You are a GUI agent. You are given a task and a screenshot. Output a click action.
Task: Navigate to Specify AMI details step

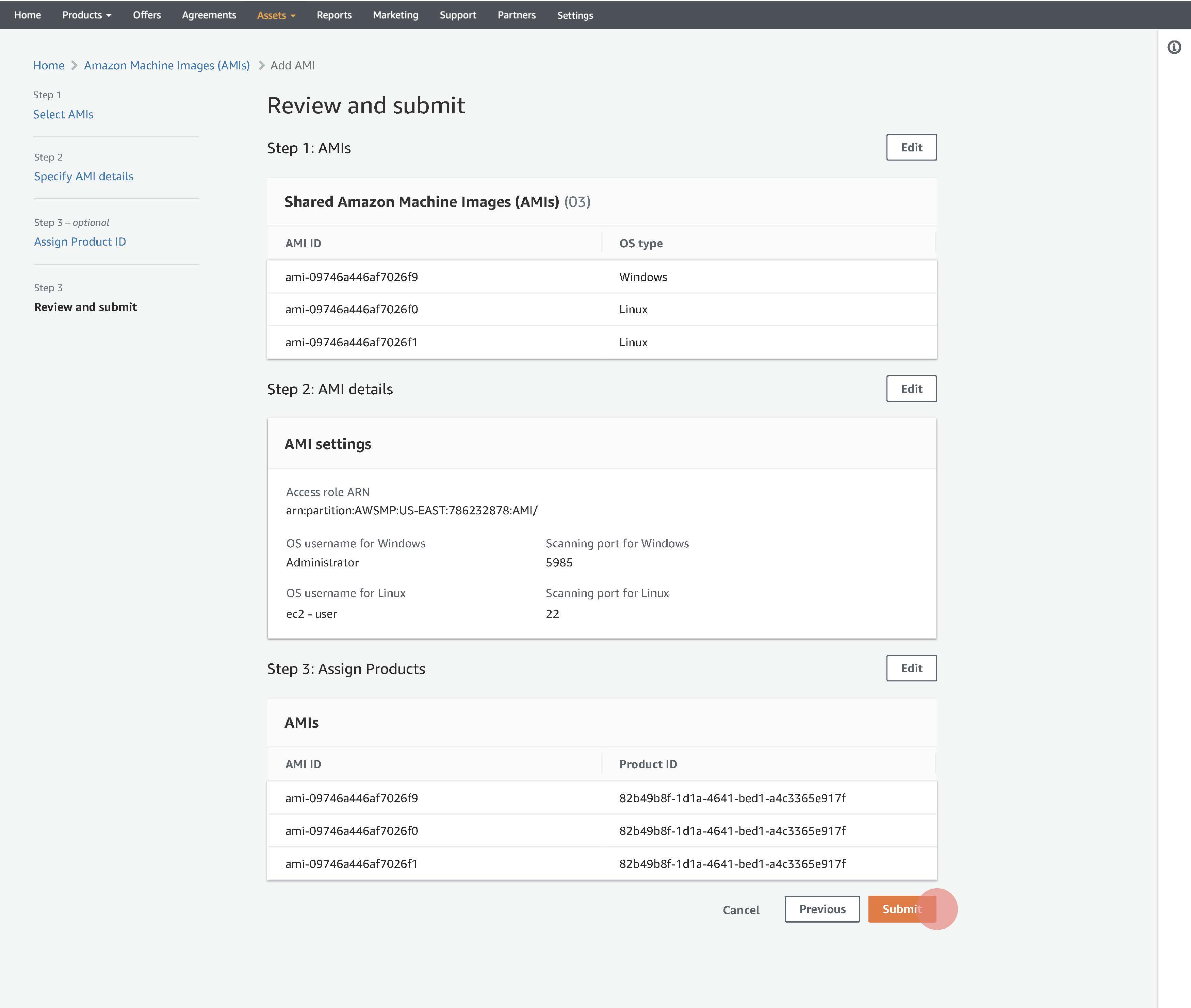click(x=83, y=176)
